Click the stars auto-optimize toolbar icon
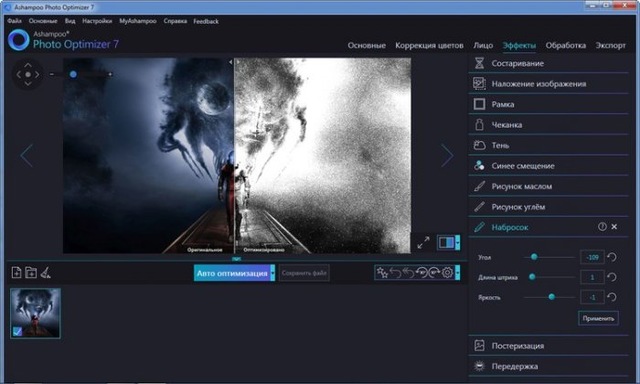This screenshot has height=384, width=640. (x=382, y=272)
